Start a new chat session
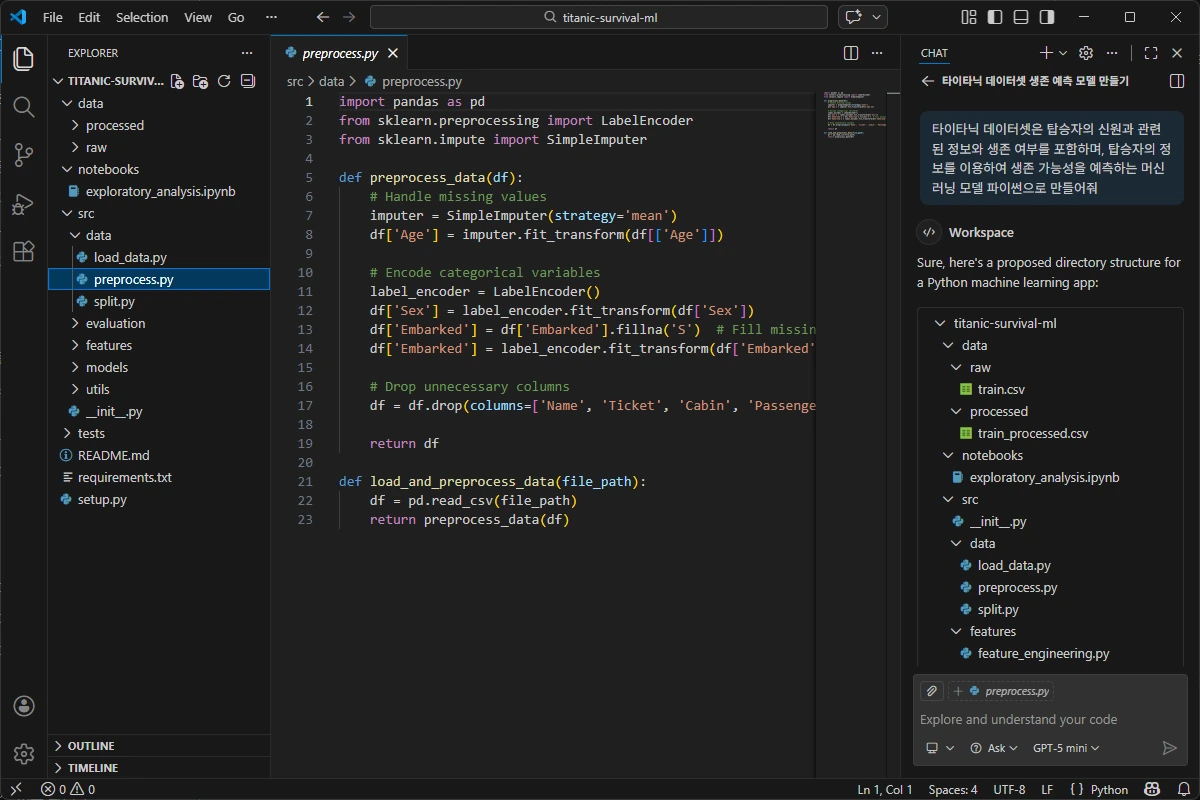Image resolution: width=1200 pixels, height=800 pixels. click(x=1044, y=53)
